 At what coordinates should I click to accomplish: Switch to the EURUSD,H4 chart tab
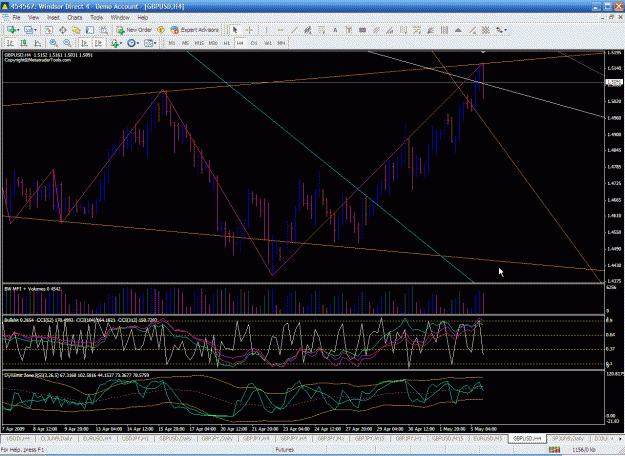click(97, 438)
